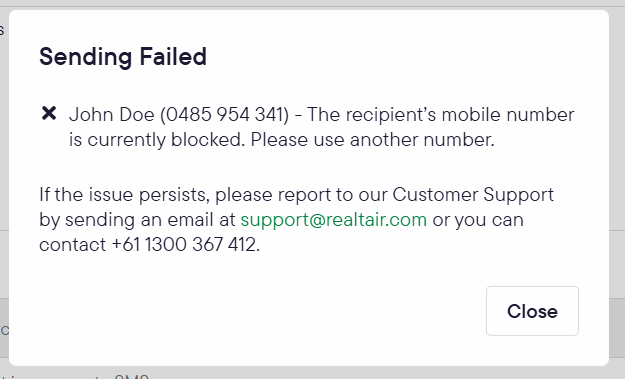
Task: Click the word 'contact' before the phone number
Action: [x=73, y=245]
